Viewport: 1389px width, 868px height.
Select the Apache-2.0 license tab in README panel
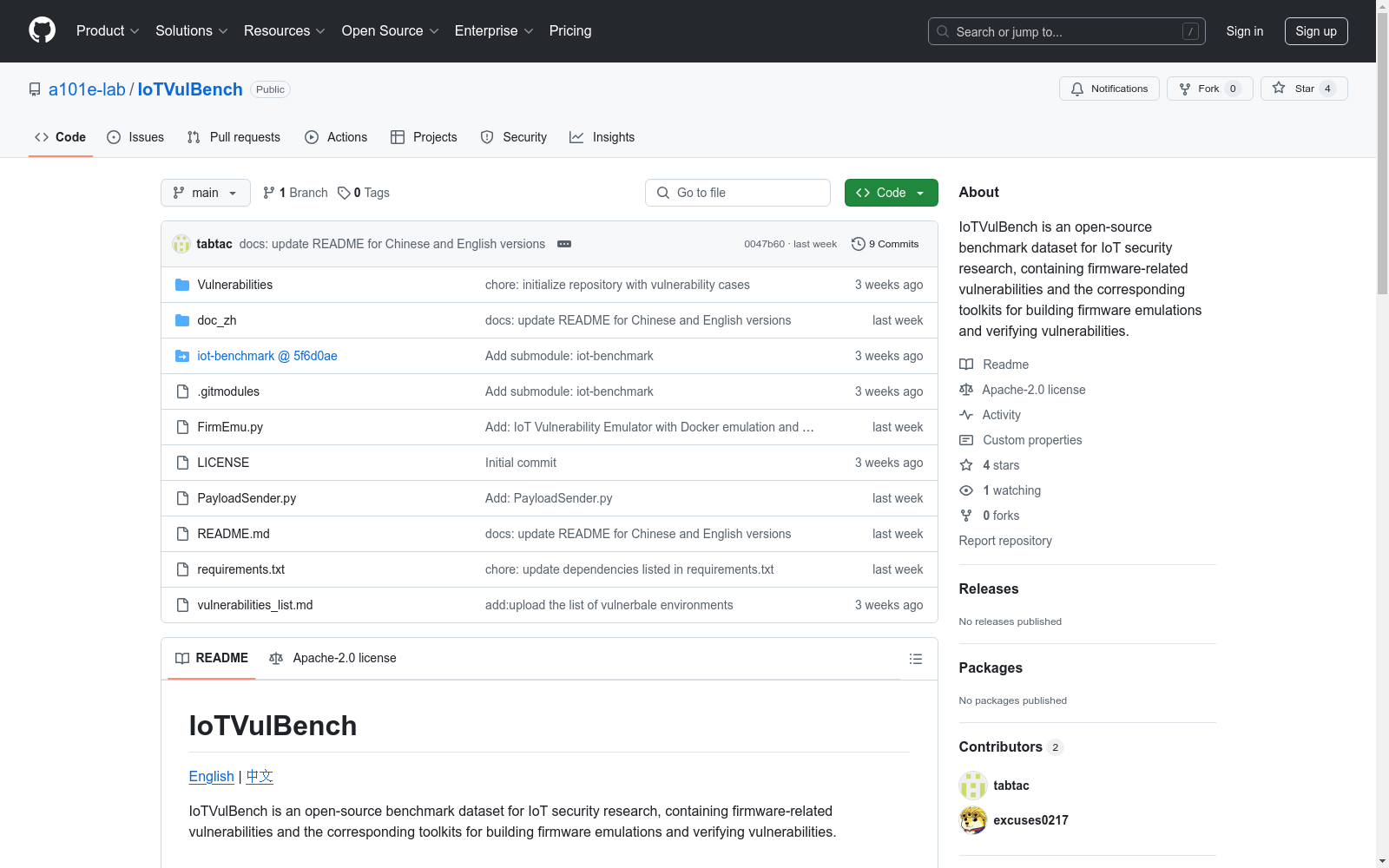point(333,658)
